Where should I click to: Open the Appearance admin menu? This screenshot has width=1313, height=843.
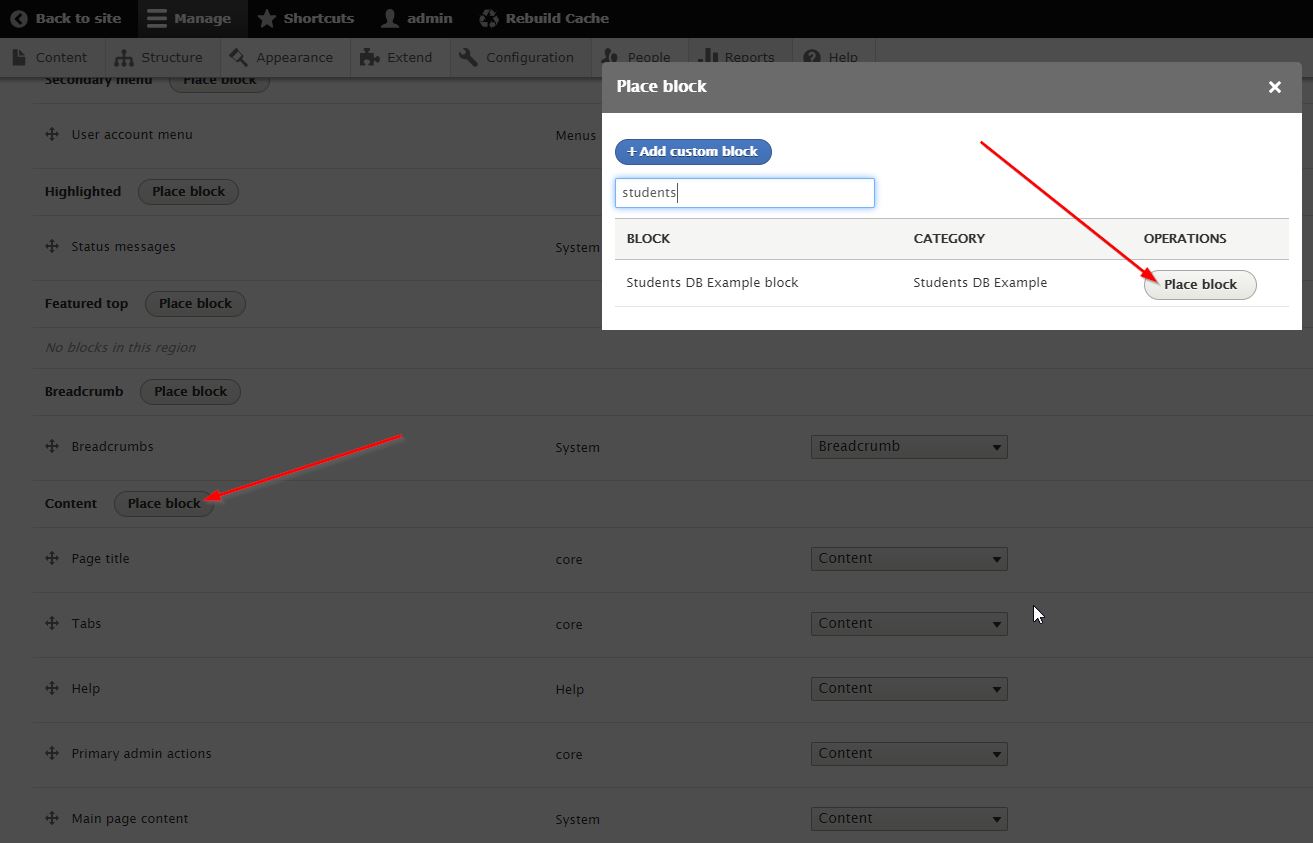(x=281, y=57)
